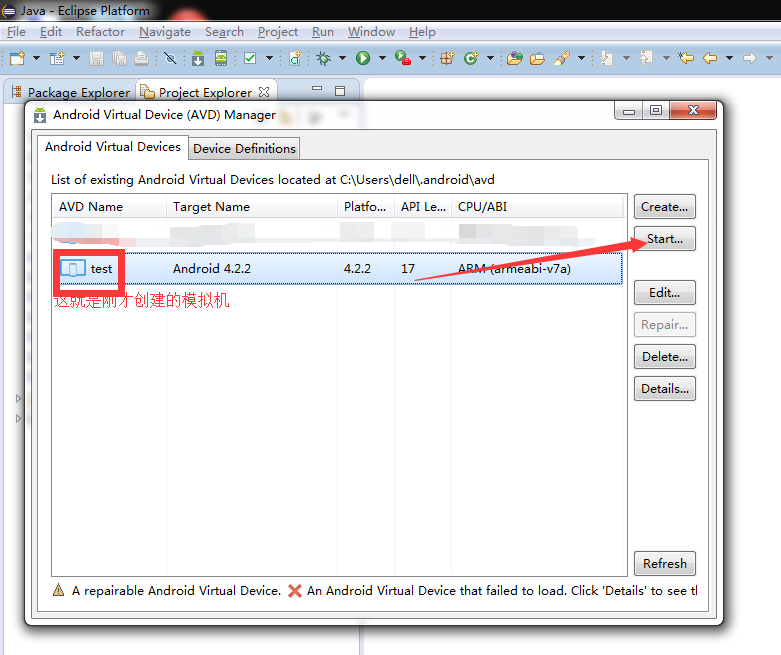Click the Previous Annotation icon
Screen dimensions: 781x655
pyautogui.click(x=646, y=58)
